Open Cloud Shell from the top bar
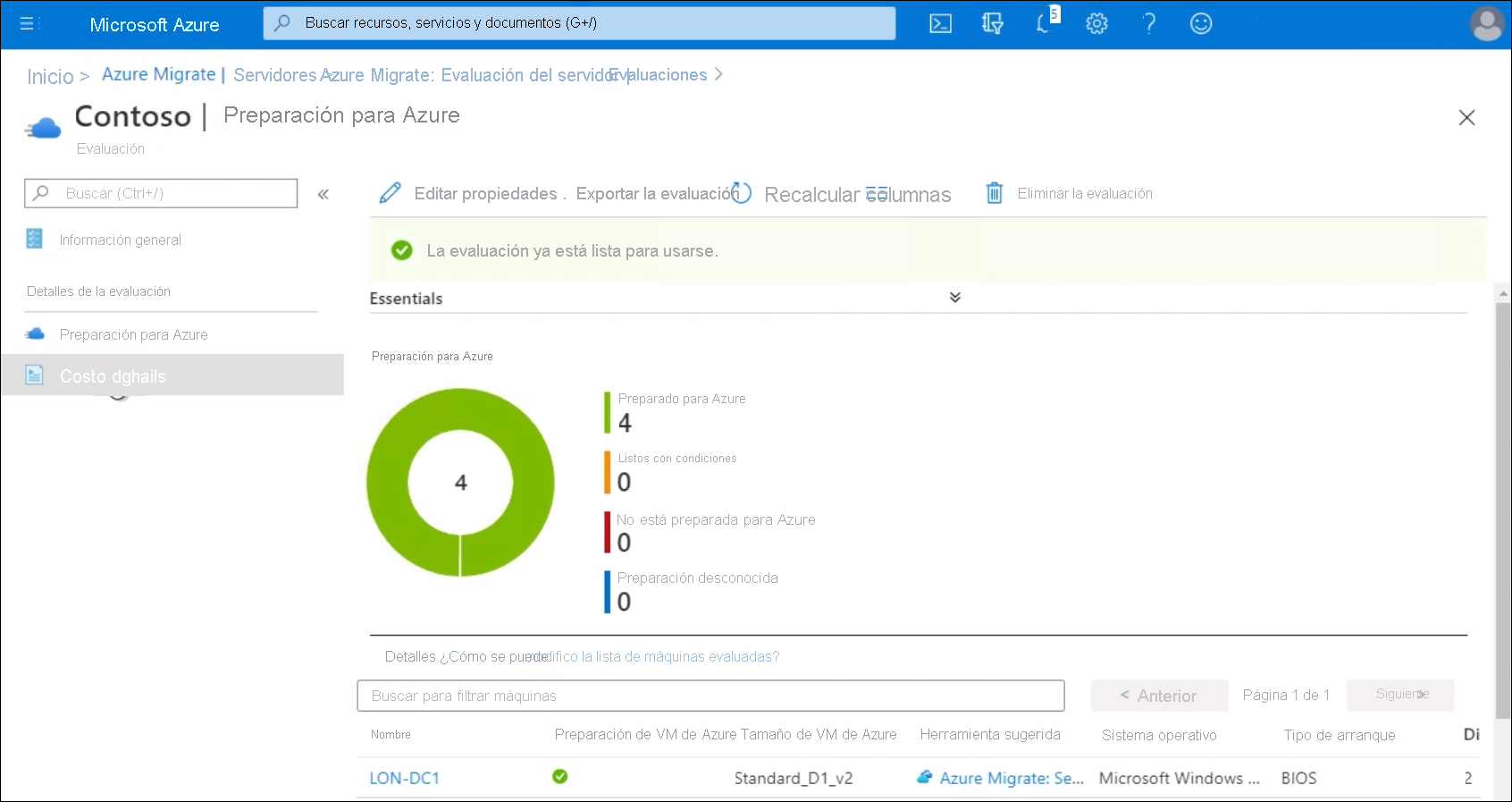 tap(940, 24)
